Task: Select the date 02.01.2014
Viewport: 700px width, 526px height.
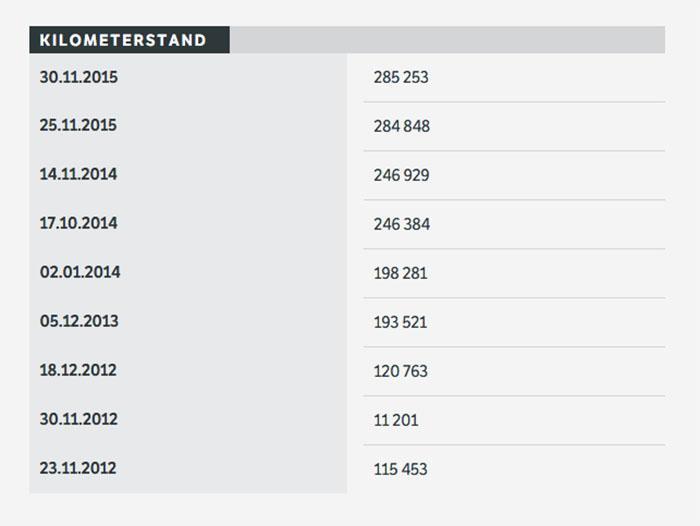Action: click(x=78, y=272)
